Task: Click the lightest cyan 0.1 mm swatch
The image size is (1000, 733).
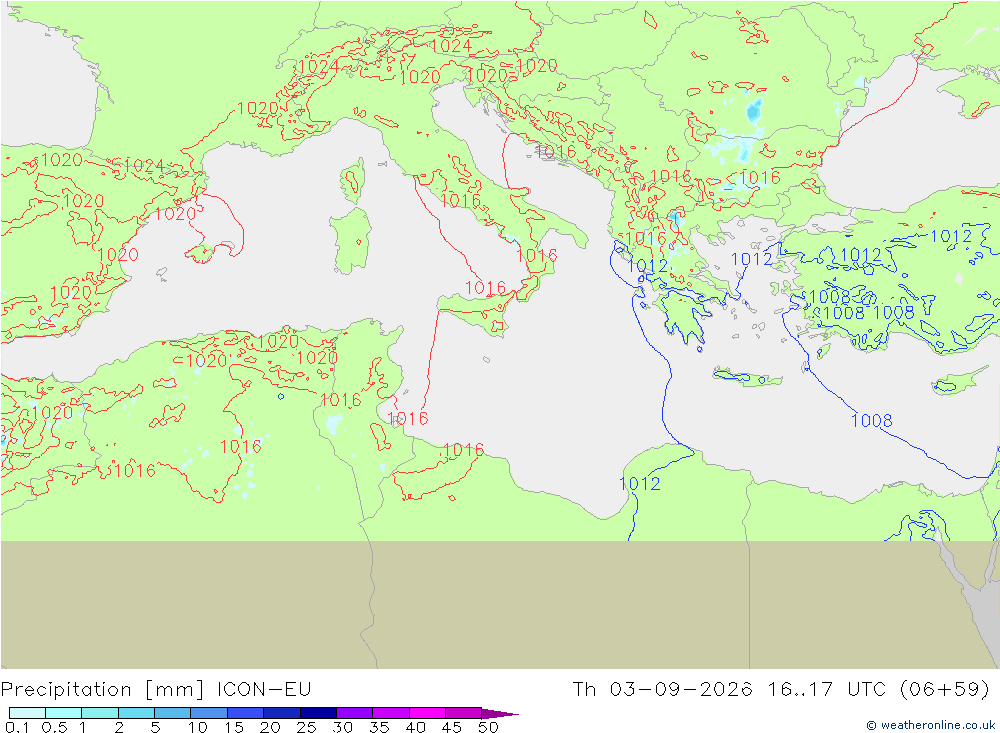Action: tap(27, 713)
